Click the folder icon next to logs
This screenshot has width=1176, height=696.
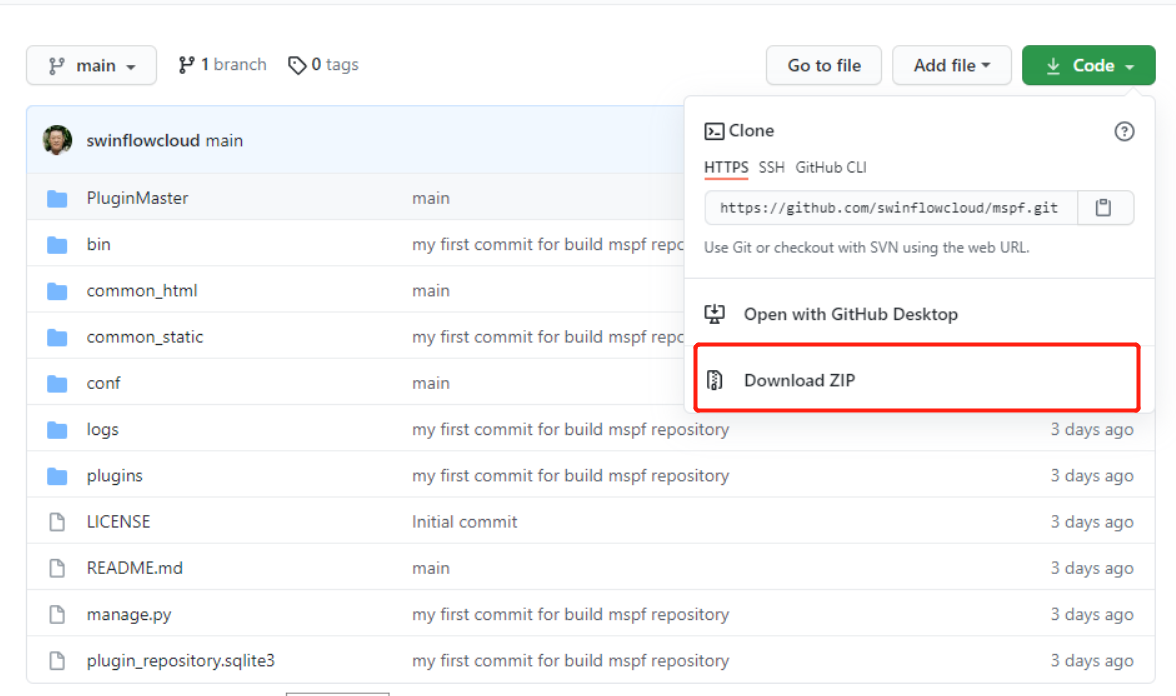57,430
